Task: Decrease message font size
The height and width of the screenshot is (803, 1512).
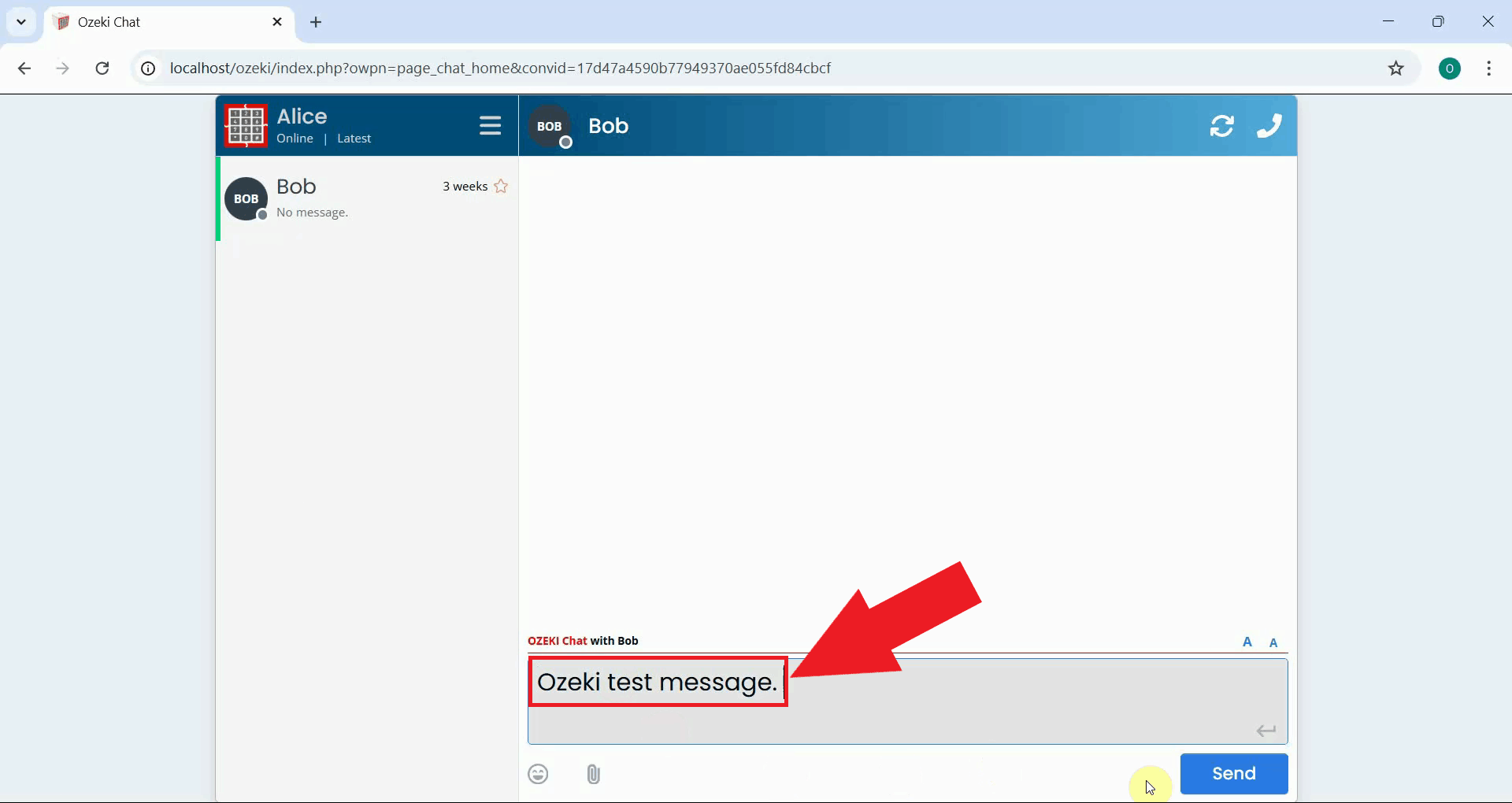Action: click(1273, 642)
